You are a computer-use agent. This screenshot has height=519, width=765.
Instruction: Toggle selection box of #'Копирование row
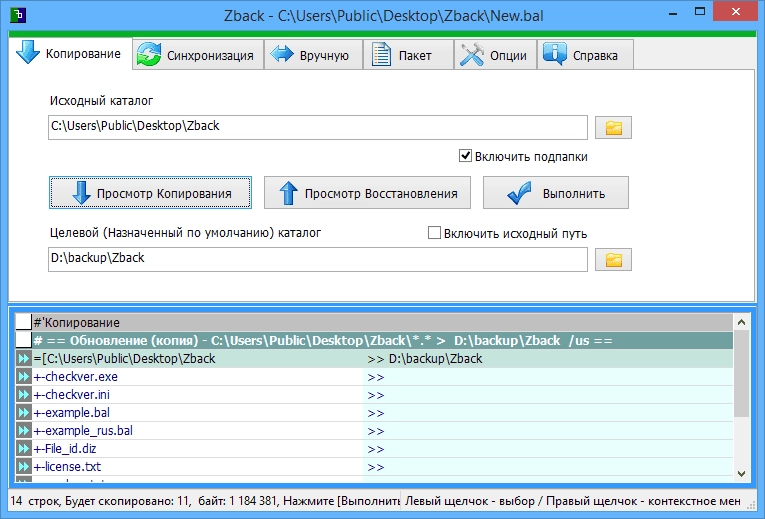[23, 322]
